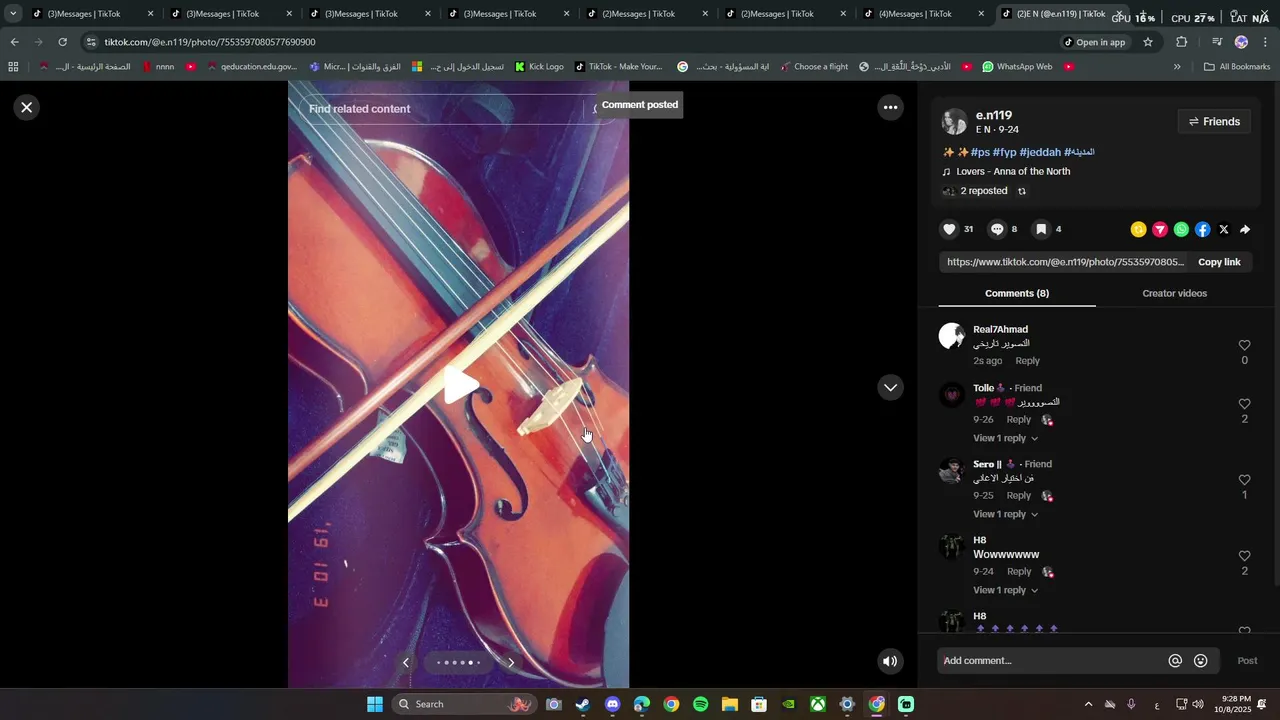1280x720 pixels.
Task: Open the three-dot more options menu
Action: 890,108
